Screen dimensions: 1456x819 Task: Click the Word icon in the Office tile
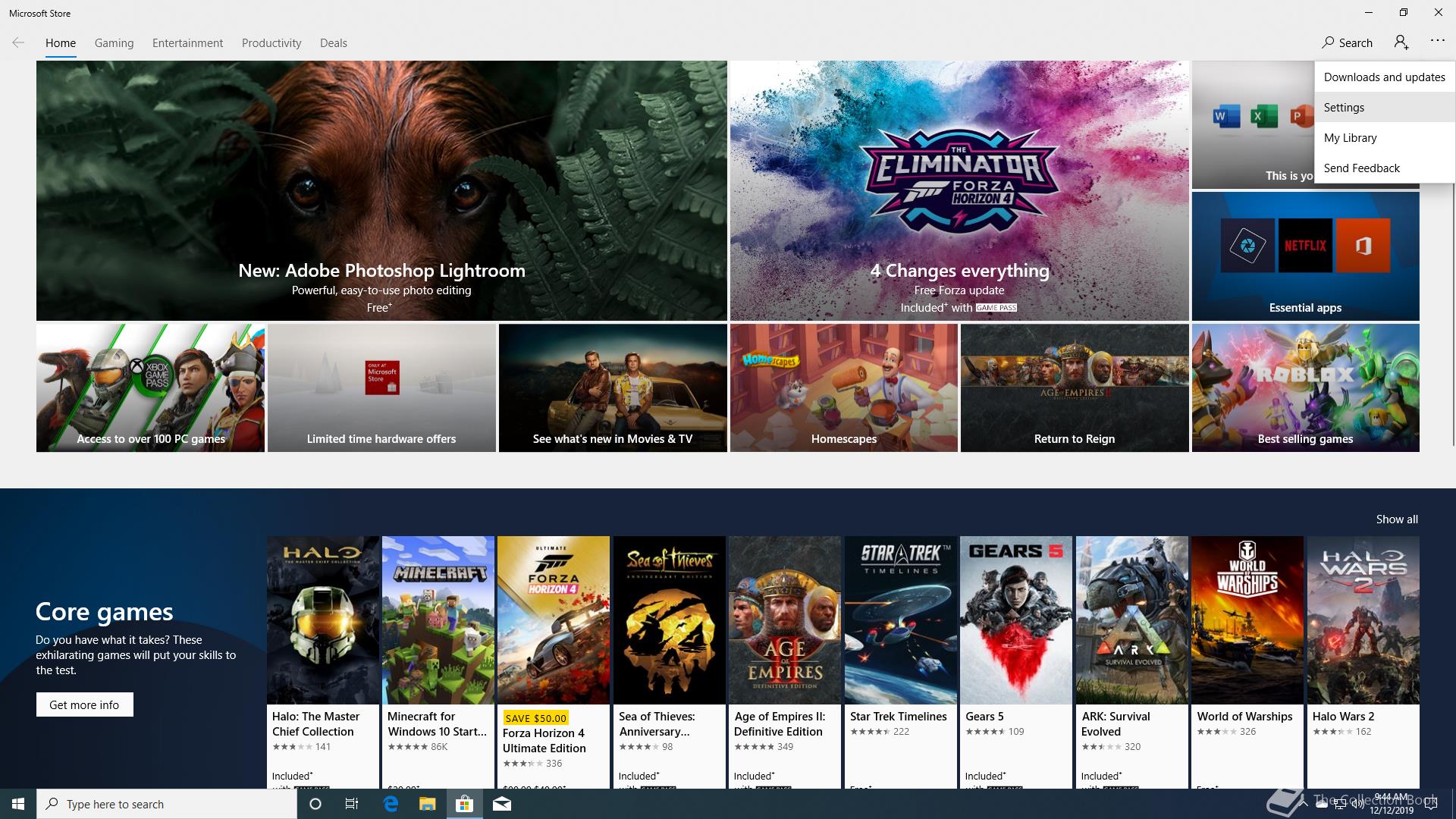pyautogui.click(x=1226, y=117)
